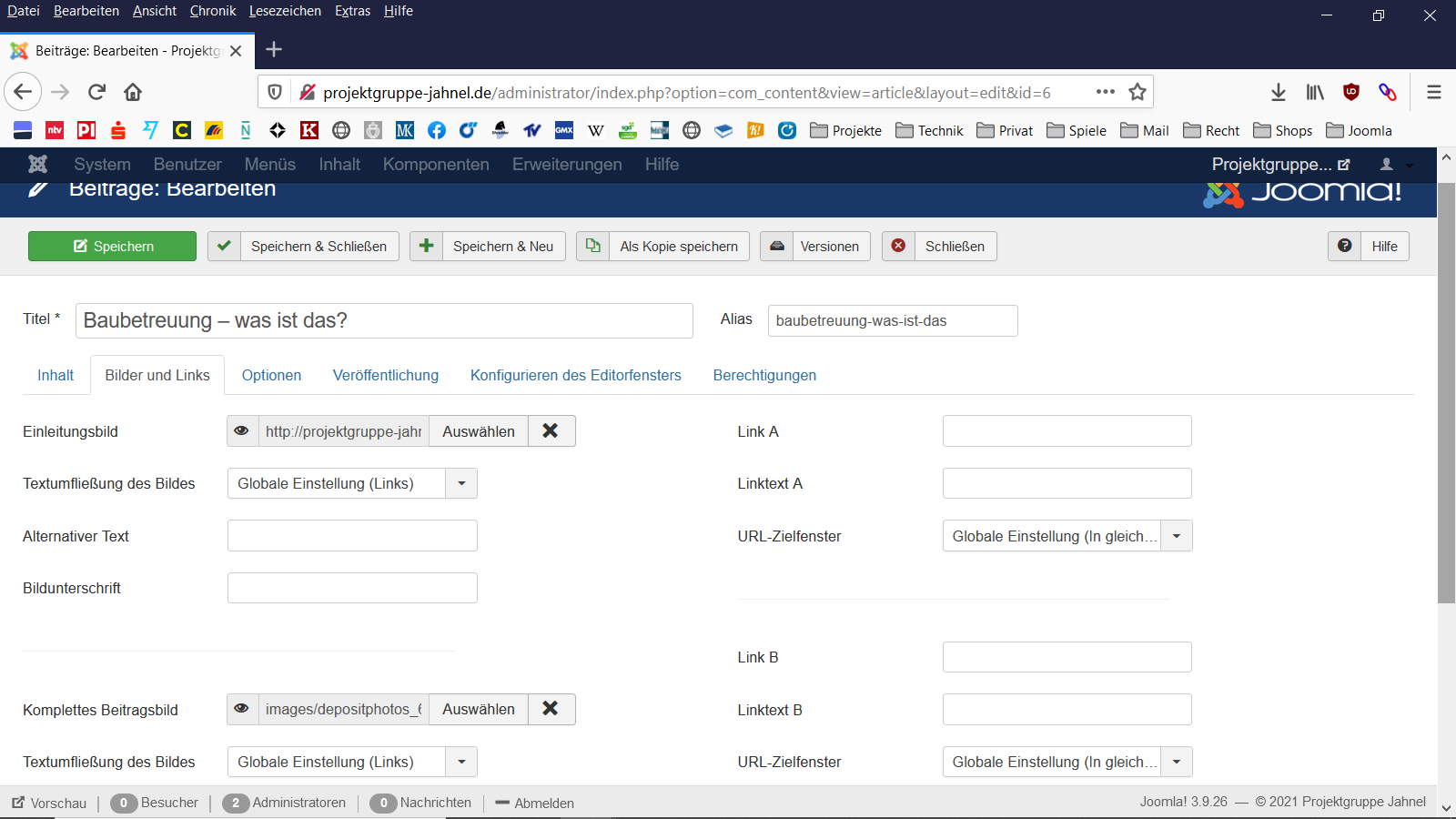Bookmark page with the star icon
1456x819 pixels.
point(1137,92)
